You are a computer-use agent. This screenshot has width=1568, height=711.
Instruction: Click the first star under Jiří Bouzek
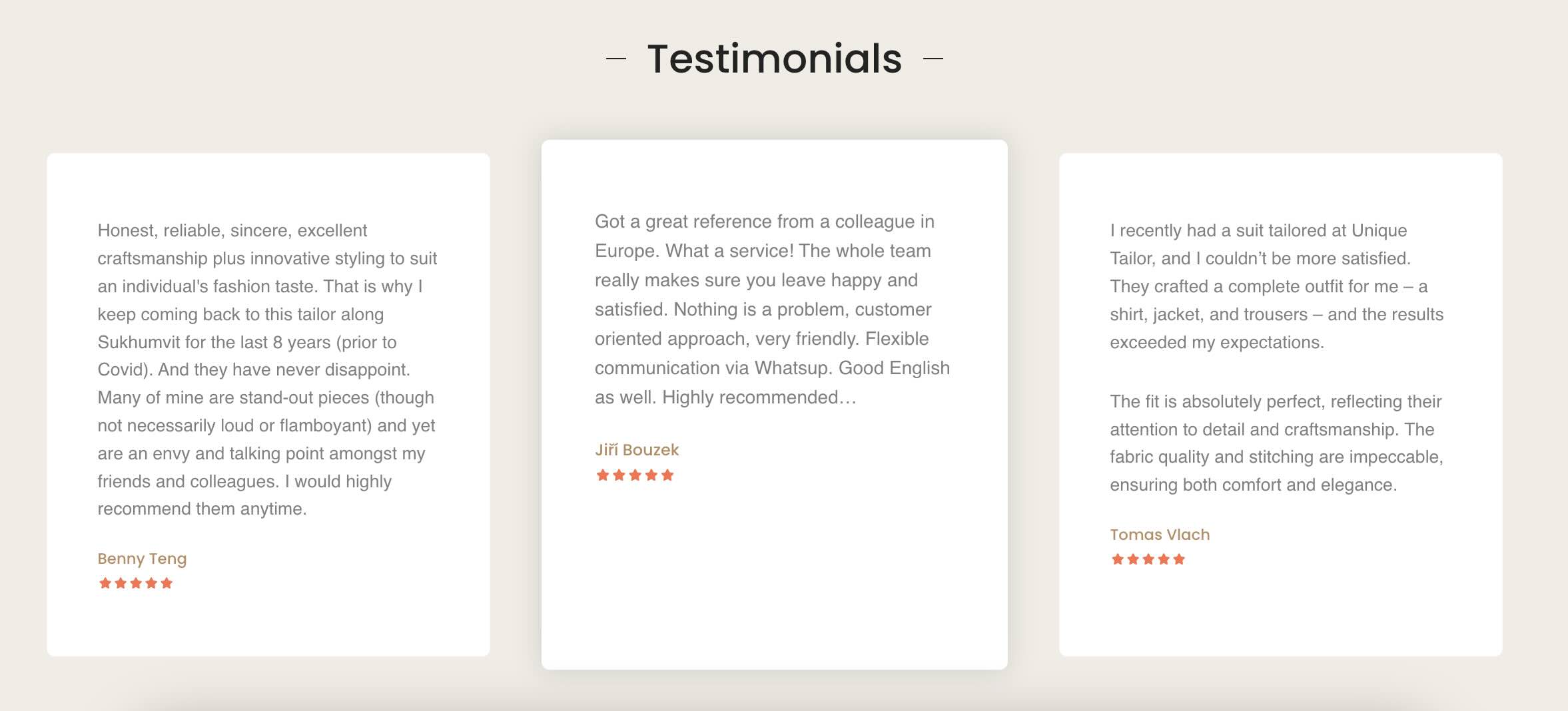[x=603, y=475]
